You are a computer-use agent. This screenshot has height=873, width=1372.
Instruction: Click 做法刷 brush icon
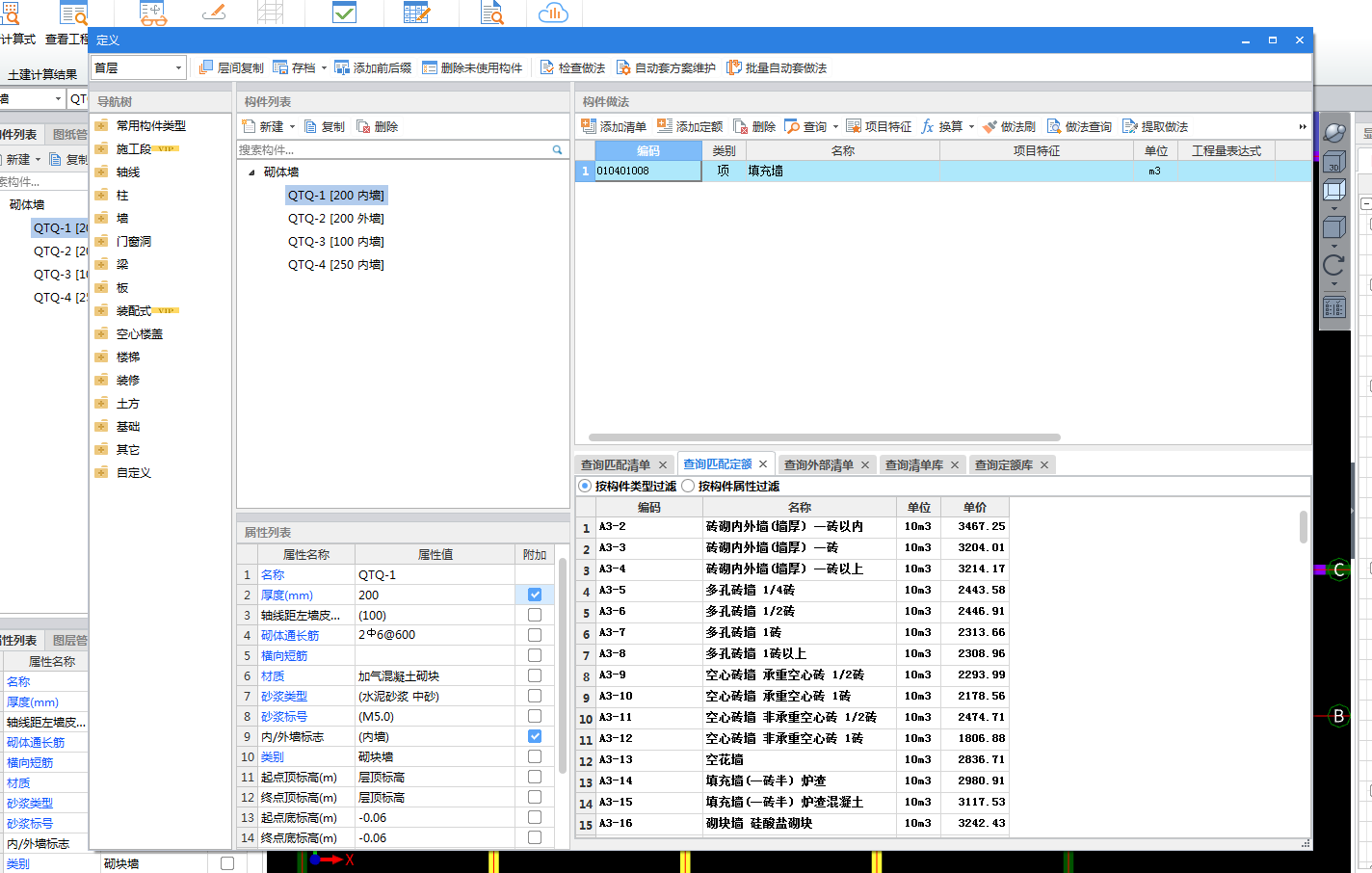click(989, 126)
